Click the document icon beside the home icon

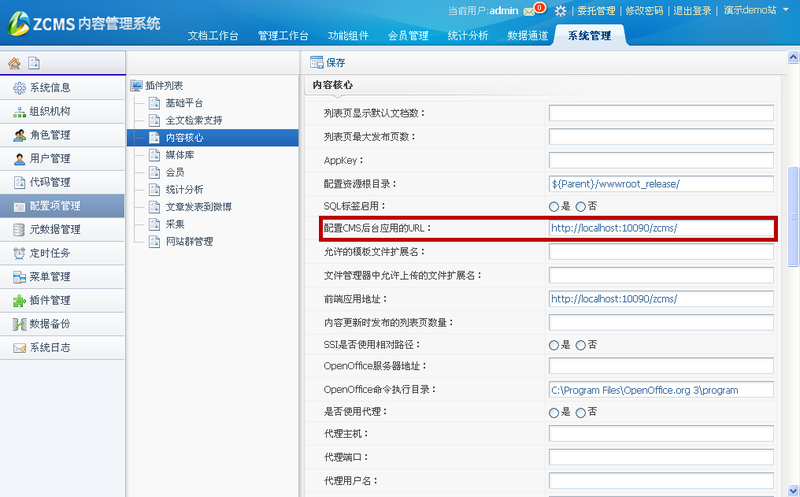tap(34, 63)
